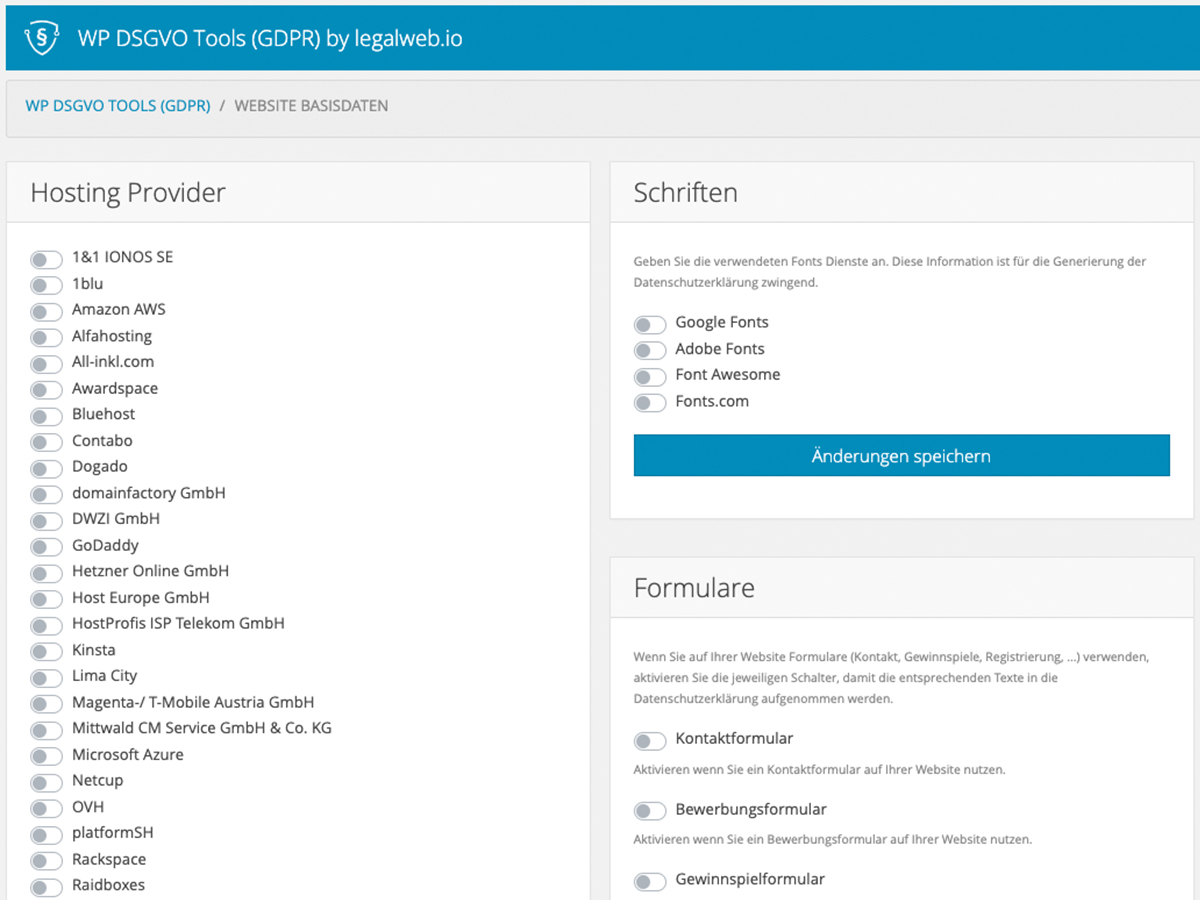Toggle Mittwald CM Service GmbH & Co. KG

(x=46, y=730)
